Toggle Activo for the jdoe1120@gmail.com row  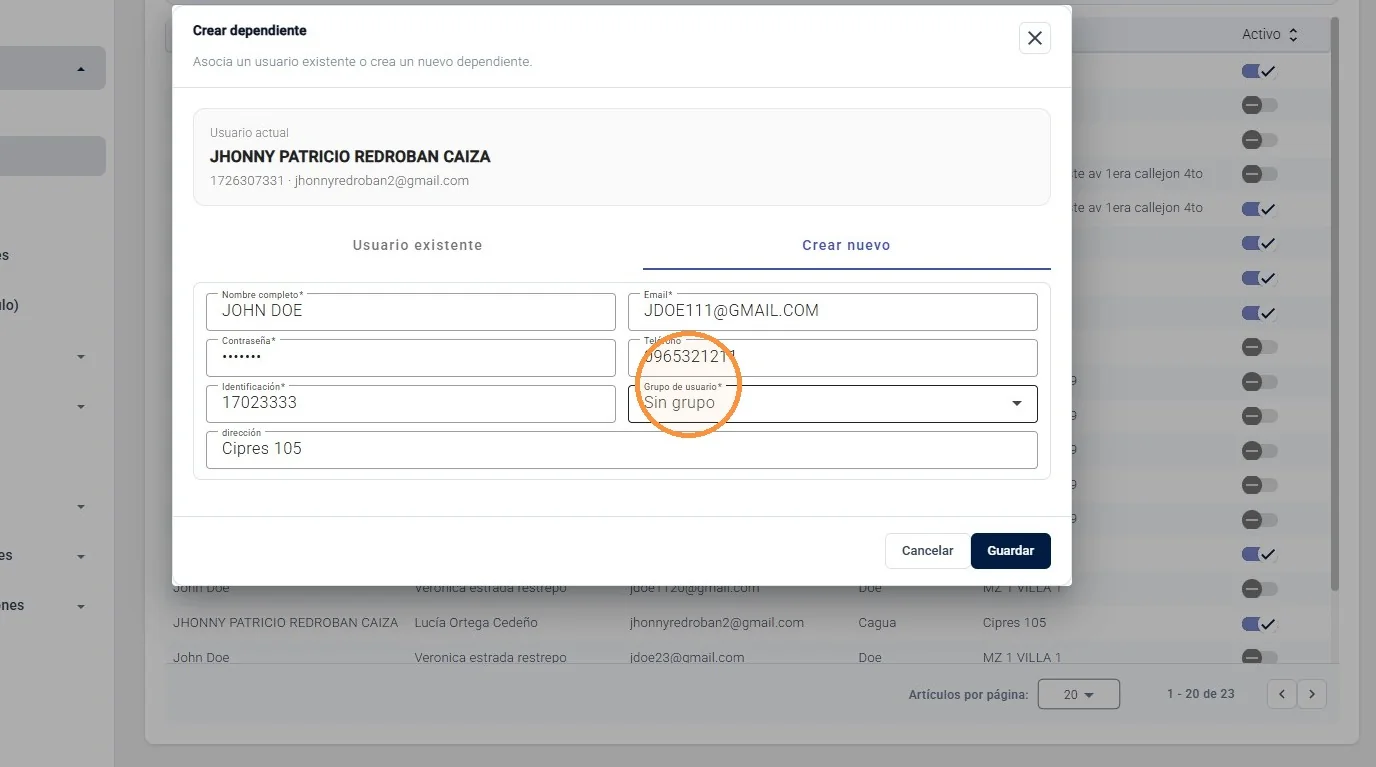[x=1260, y=589]
